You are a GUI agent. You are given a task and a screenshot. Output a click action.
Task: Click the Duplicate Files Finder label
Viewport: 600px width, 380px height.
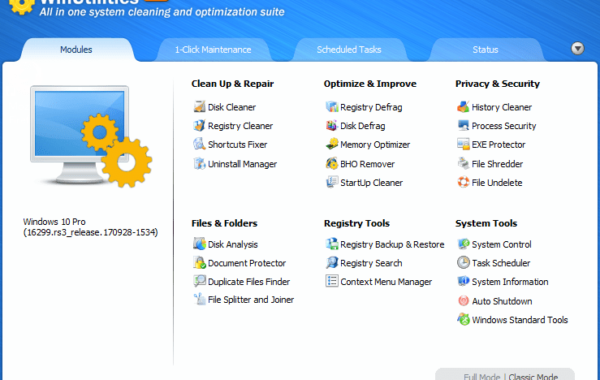249,282
